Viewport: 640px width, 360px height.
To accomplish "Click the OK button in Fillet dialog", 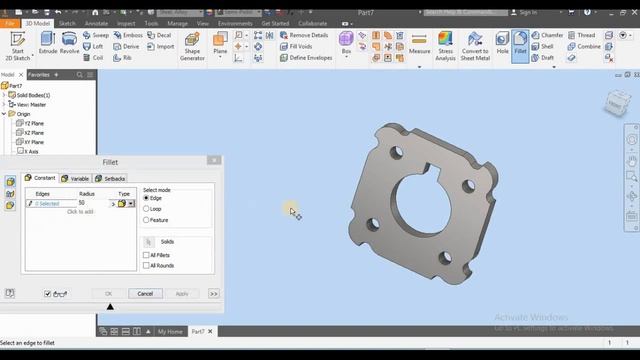I will 108,294.
